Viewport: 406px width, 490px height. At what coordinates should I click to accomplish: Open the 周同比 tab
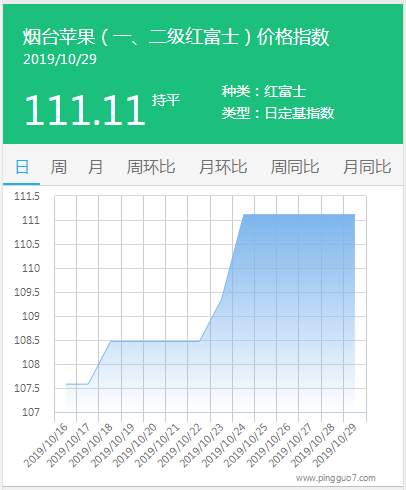coord(295,167)
